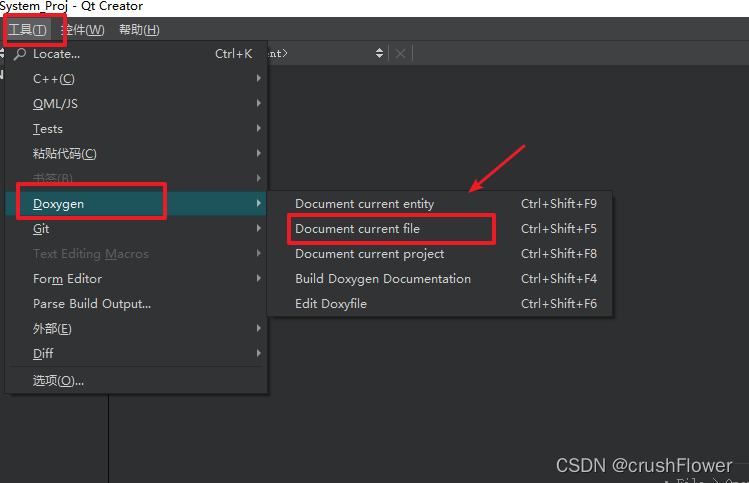This screenshot has height=483, width=749.
Task: Open the 外部(E) submenu
Action: (136, 328)
